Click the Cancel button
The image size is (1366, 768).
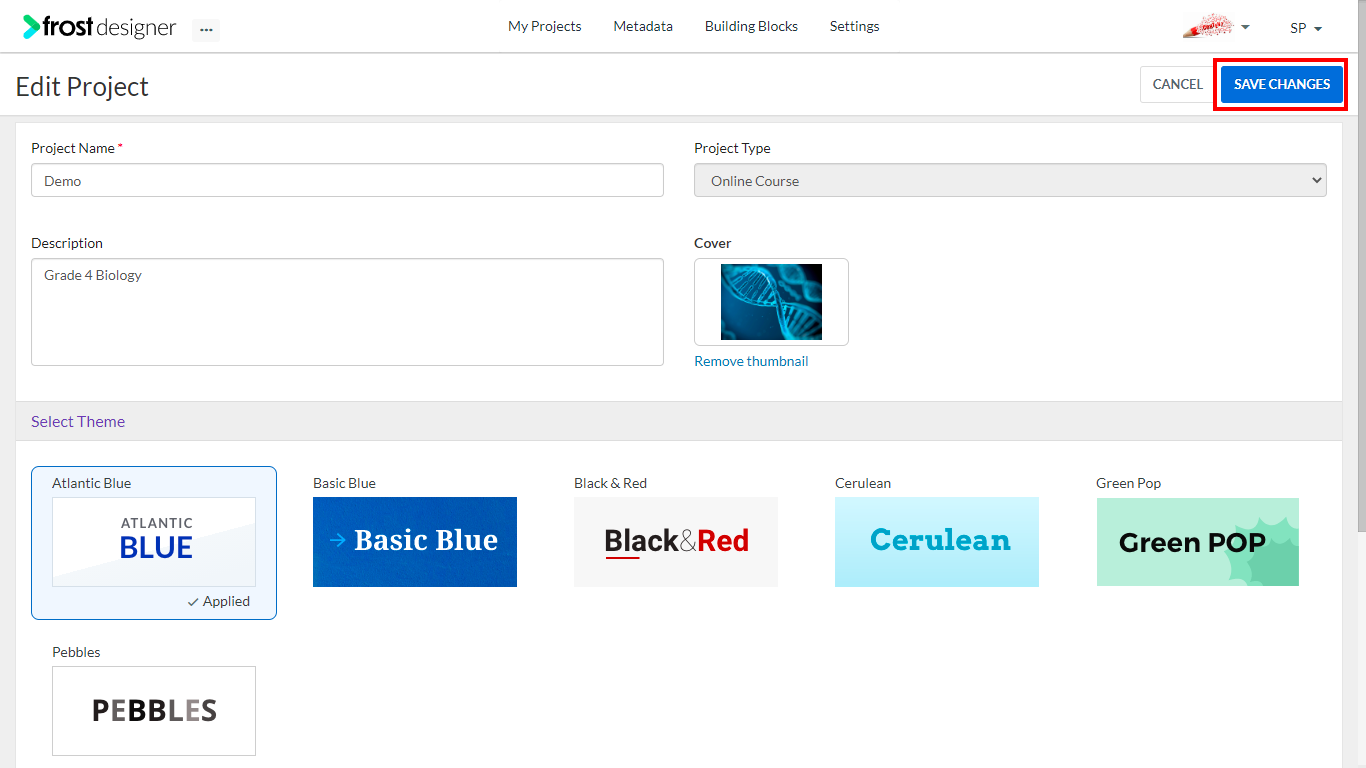pos(1177,84)
